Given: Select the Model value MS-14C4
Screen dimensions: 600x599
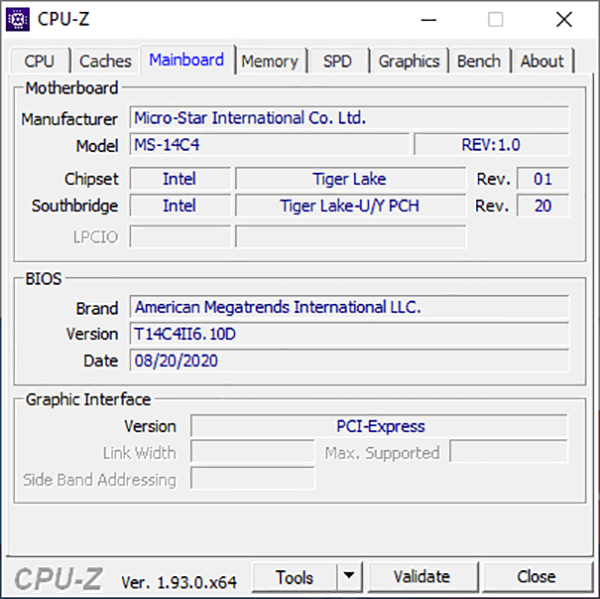Looking at the screenshot, I should coord(269,144).
